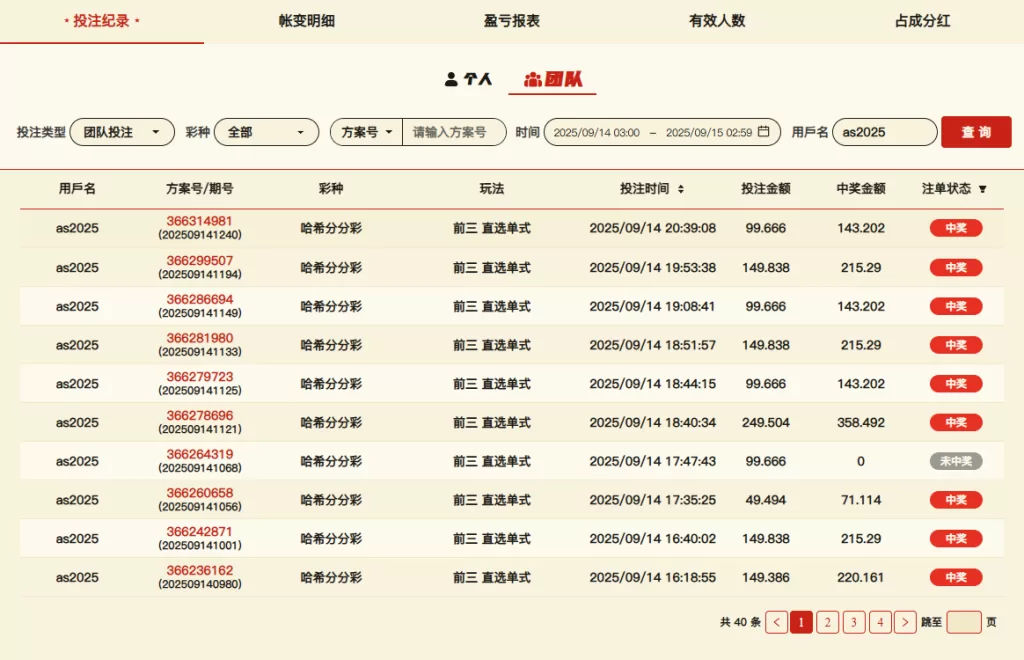
Task: Jump to page 3 in pagination
Action: (x=853, y=622)
